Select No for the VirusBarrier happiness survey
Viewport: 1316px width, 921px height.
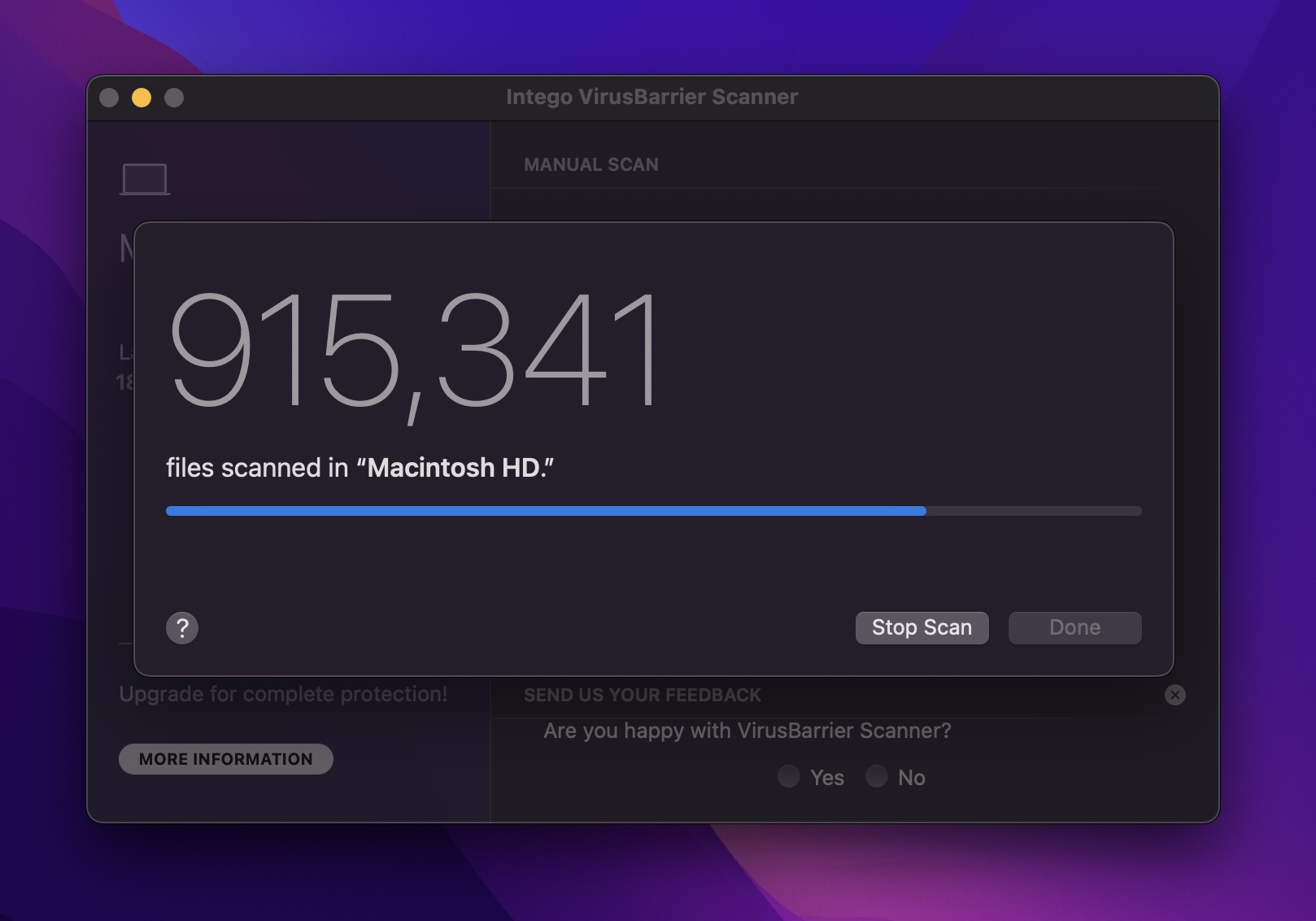[877, 777]
